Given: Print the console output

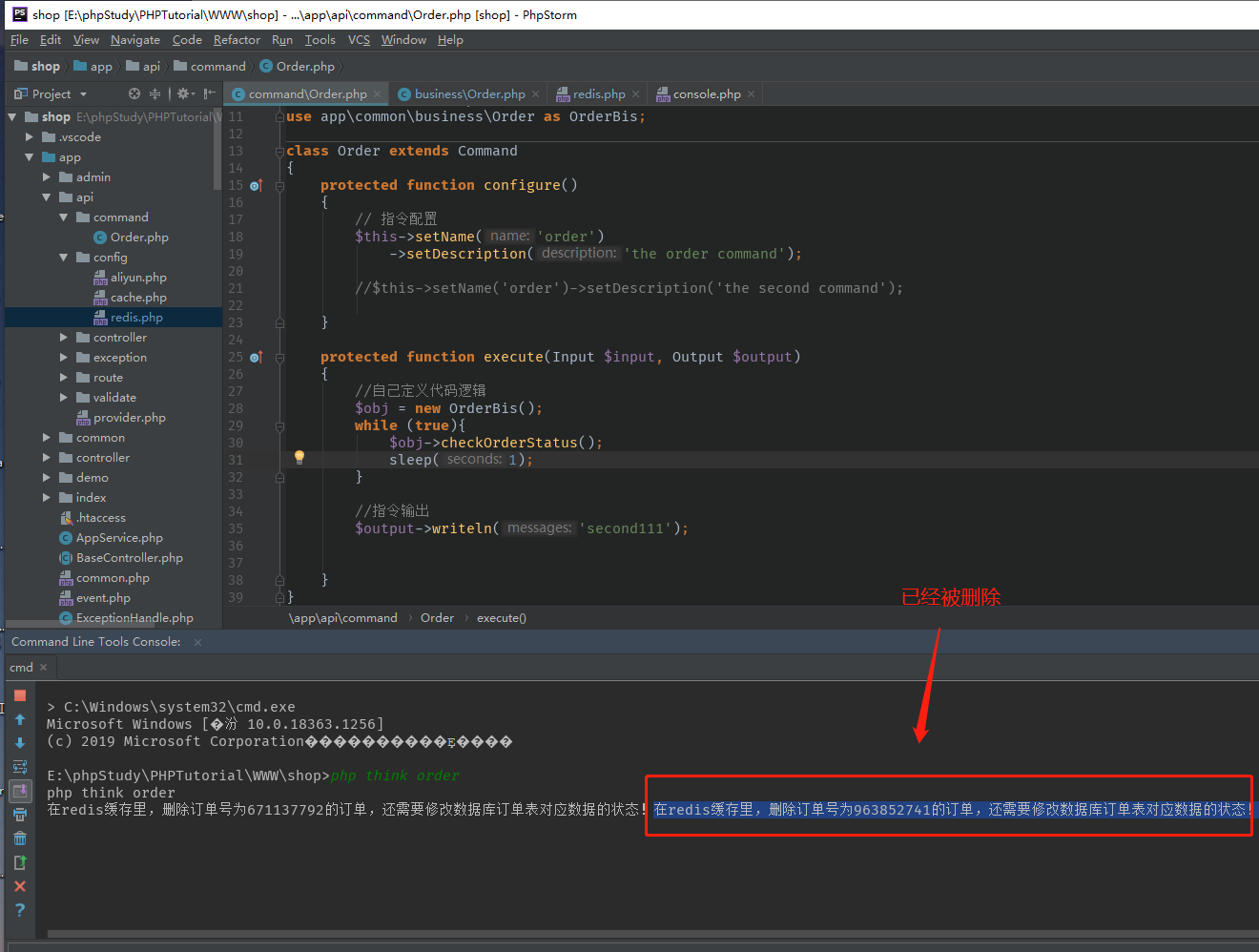Looking at the screenshot, I should click(x=20, y=814).
